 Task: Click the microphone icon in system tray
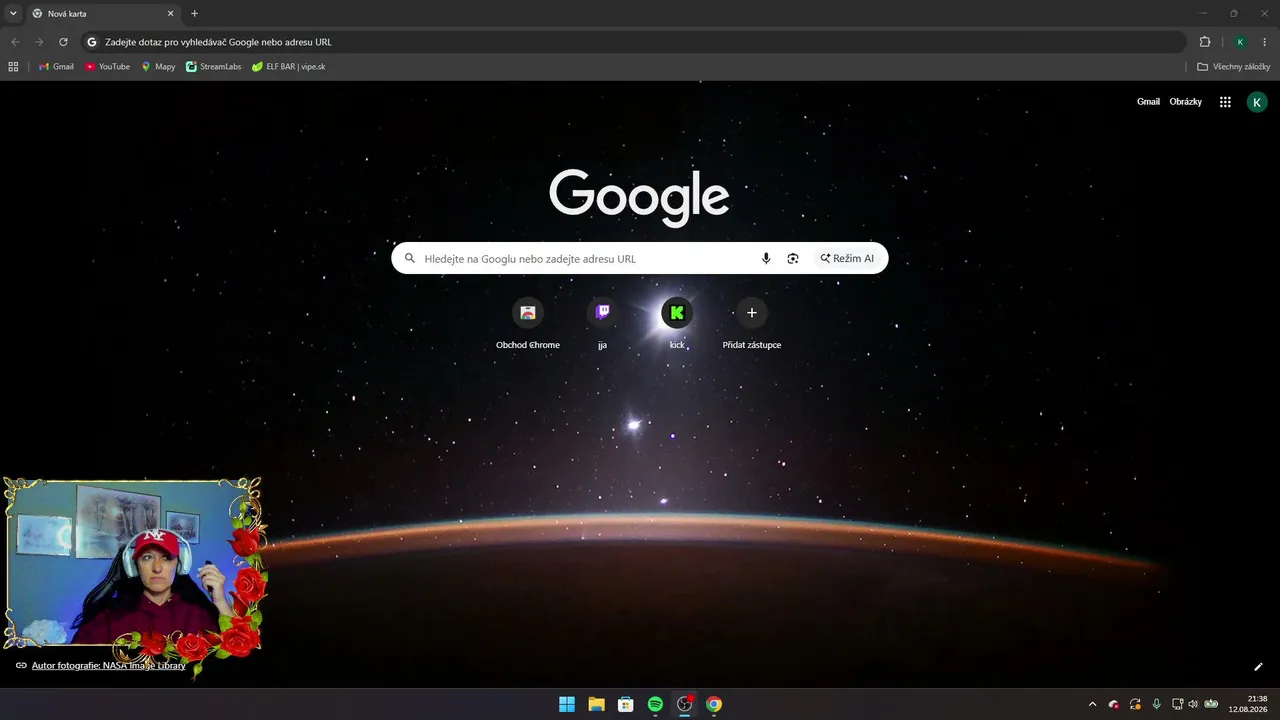(x=1157, y=704)
